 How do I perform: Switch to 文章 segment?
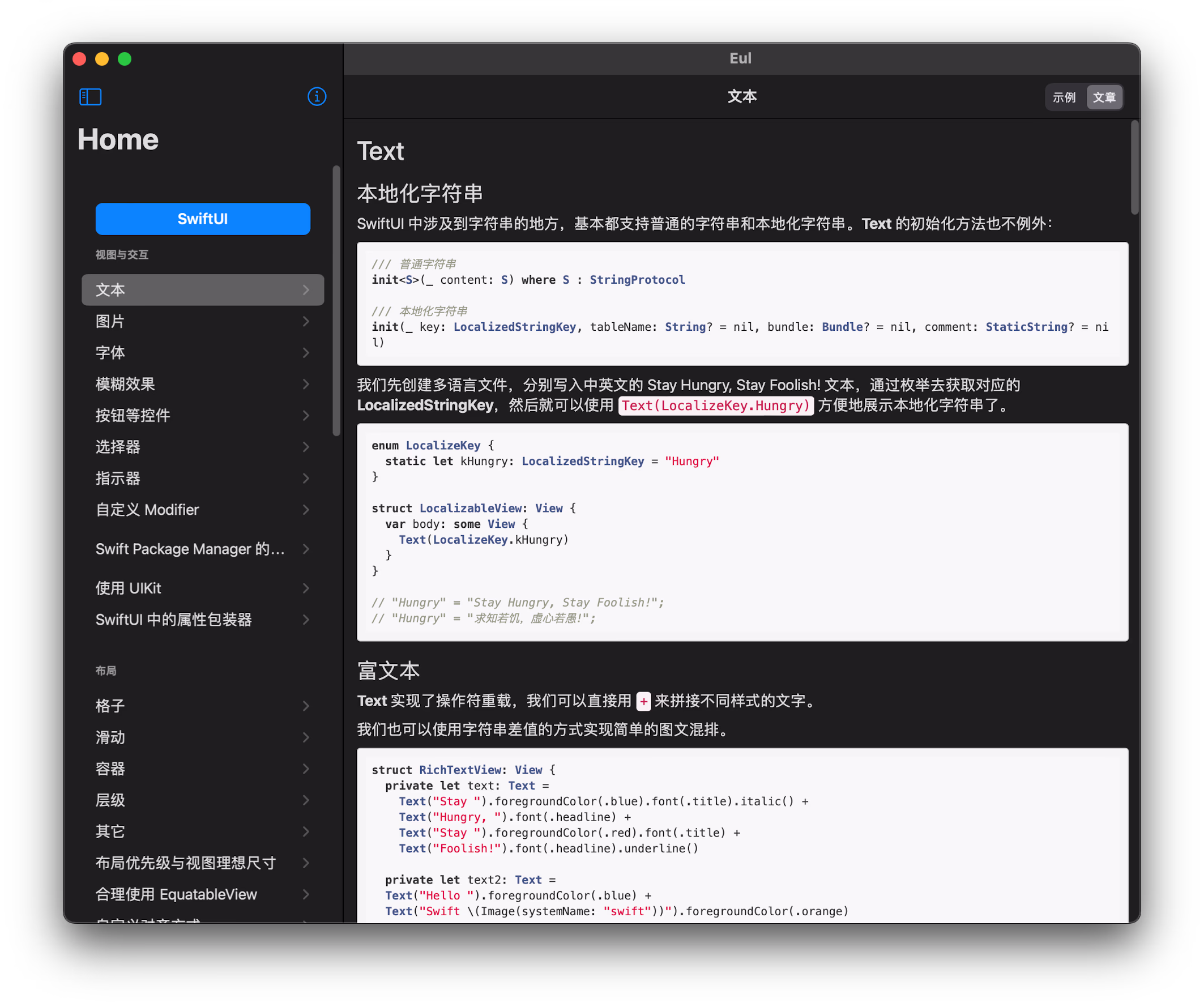tap(1104, 97)
